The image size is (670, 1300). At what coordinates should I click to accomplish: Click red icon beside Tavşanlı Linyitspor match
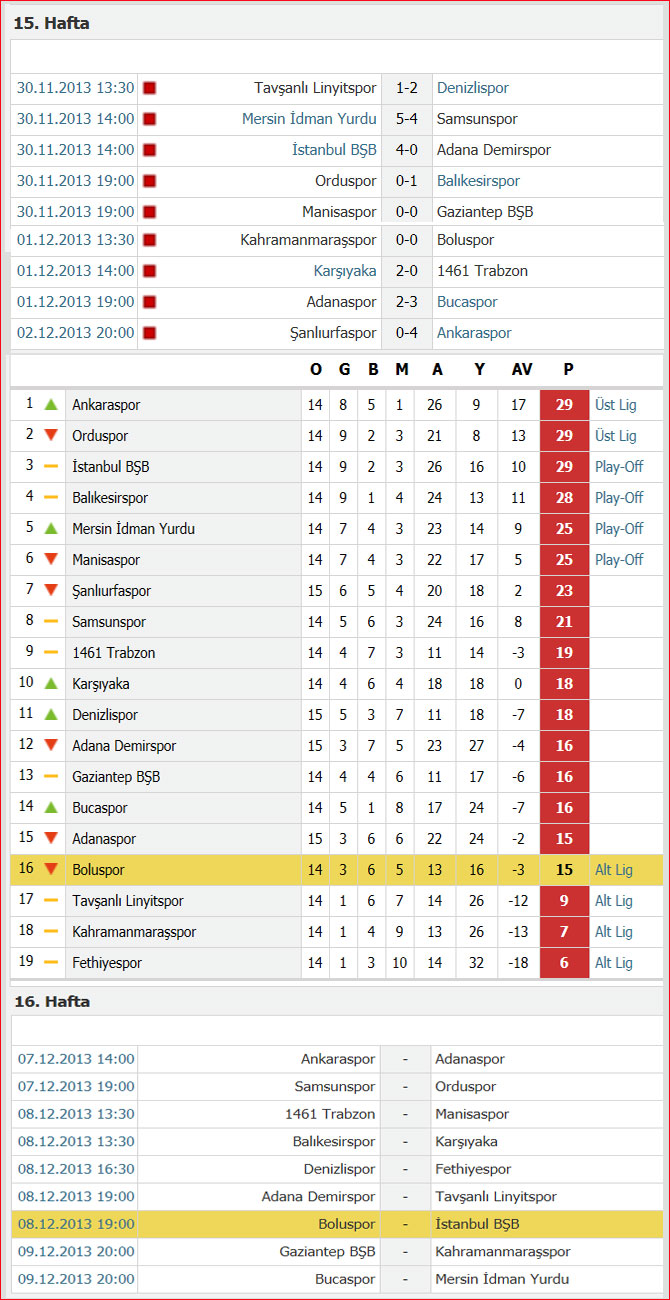[150, 88]
